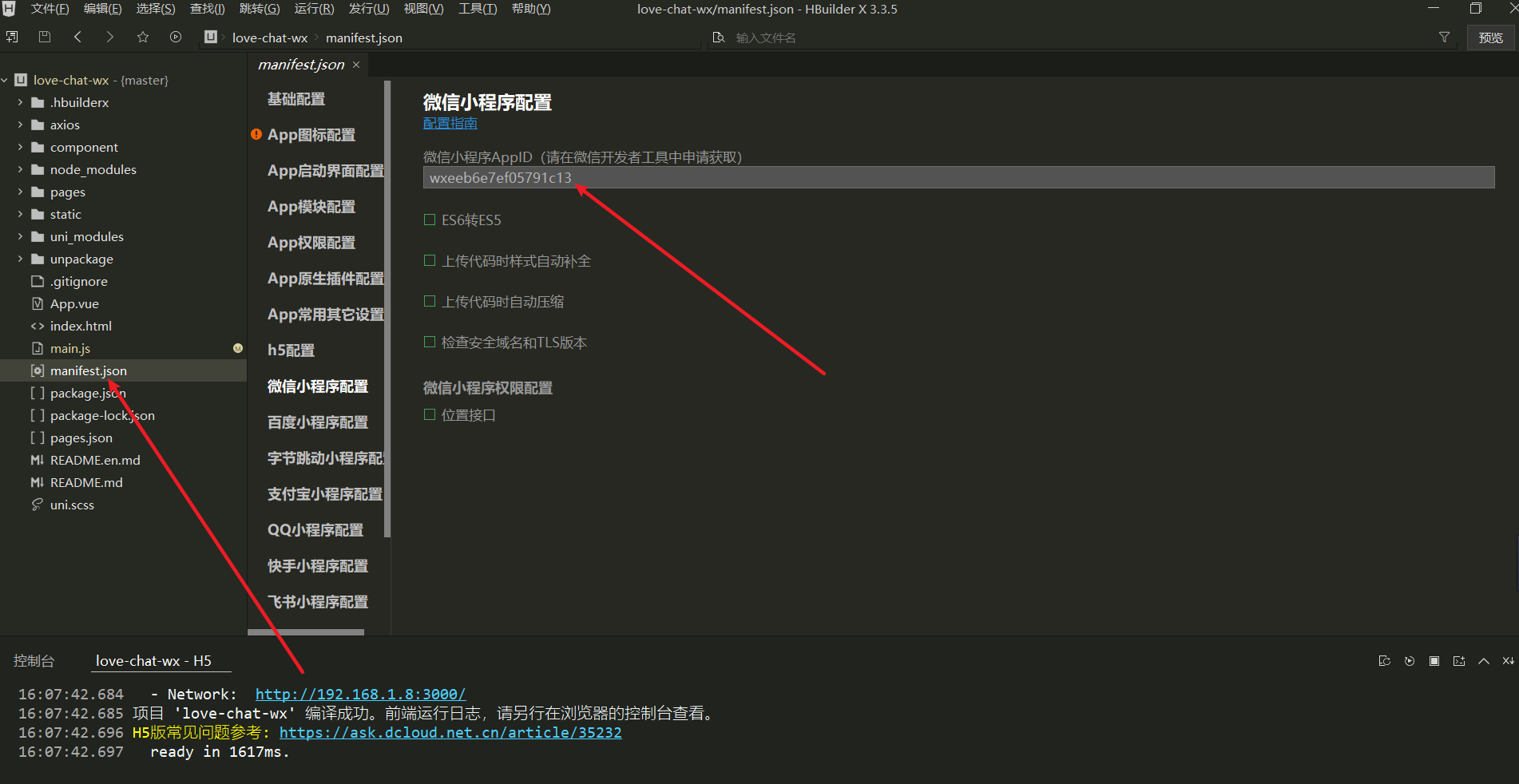Open the 发行(U) menu
Image resolution: width=1519 pixels, height=784 pixels.
[x=369, y=9]
